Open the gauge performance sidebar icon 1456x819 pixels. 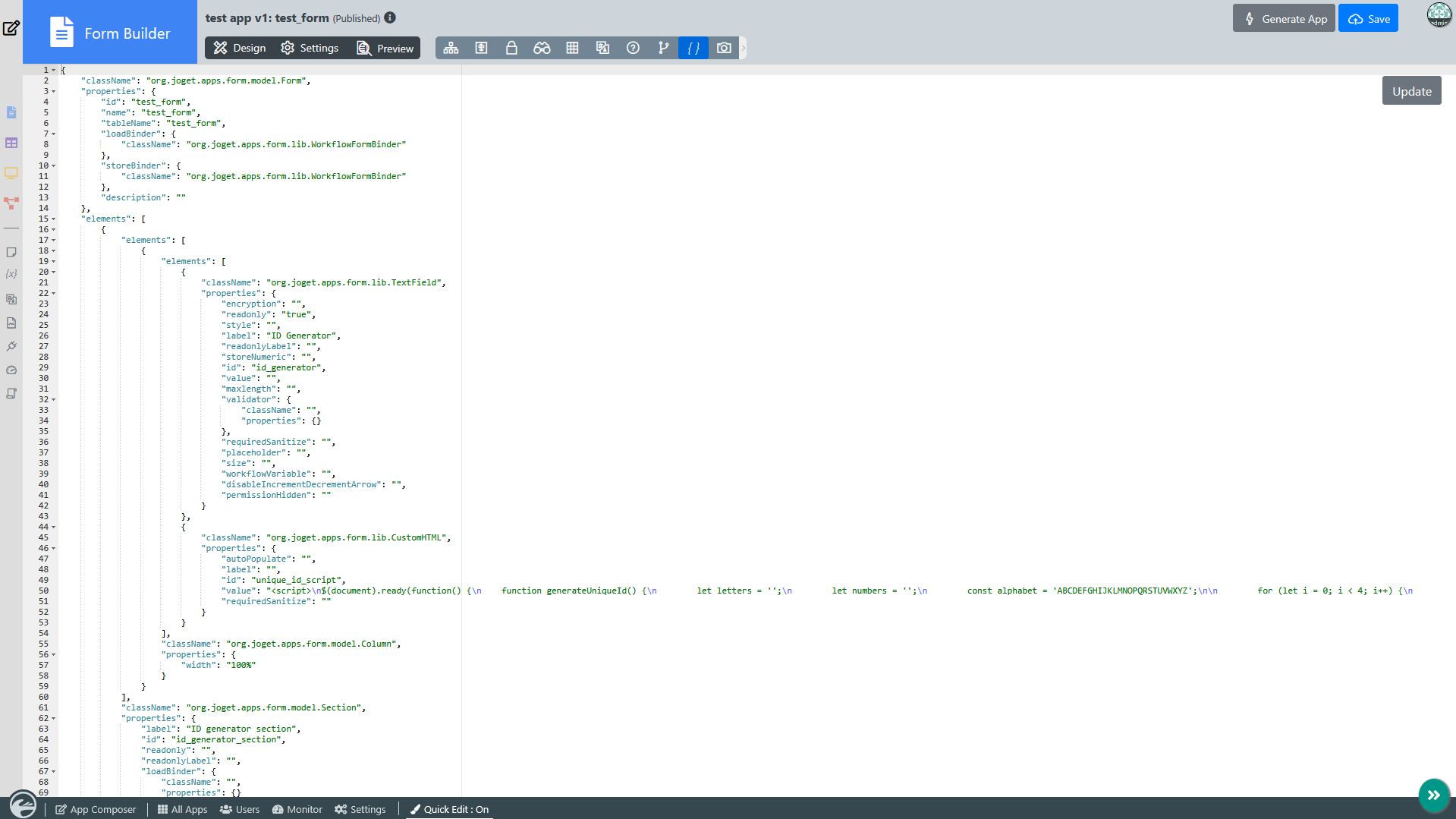(11, 370)
